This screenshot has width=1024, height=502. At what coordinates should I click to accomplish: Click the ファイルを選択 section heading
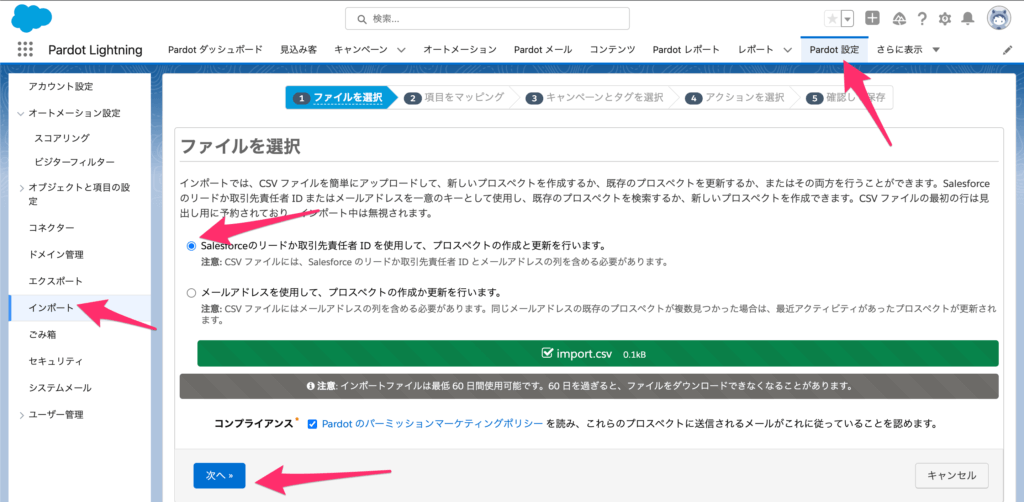(x=240, y=146)
